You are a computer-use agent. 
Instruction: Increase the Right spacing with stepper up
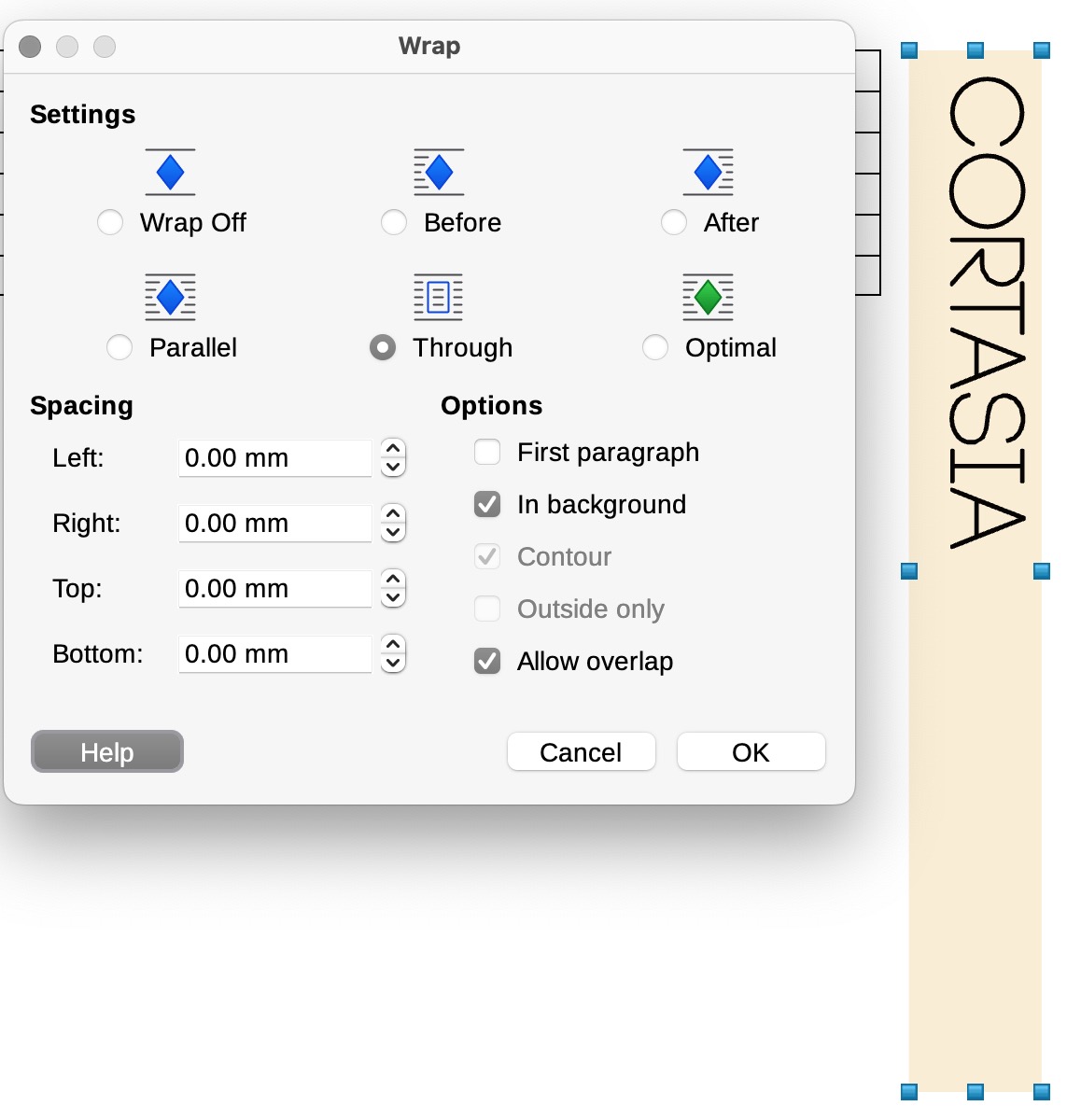coord(394,514)
